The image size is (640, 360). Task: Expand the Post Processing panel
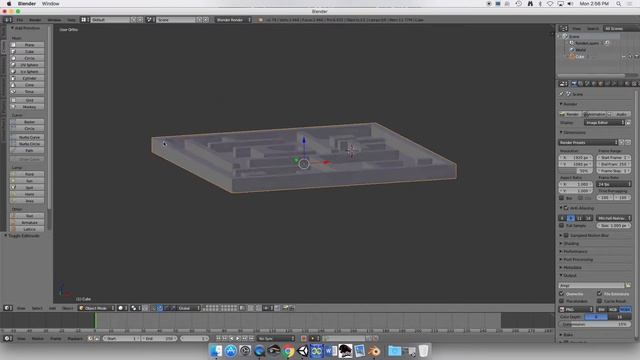[x=577, y=260]
